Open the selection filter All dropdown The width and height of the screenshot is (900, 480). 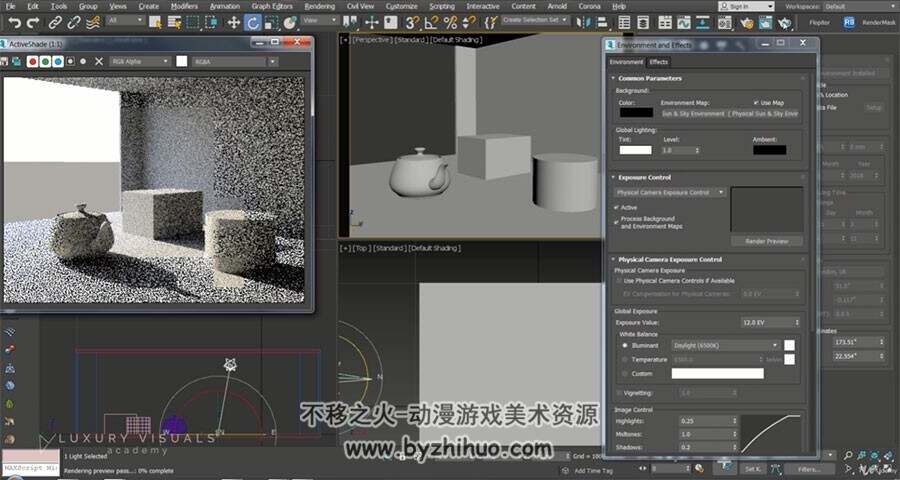click(x=125, y=20)
